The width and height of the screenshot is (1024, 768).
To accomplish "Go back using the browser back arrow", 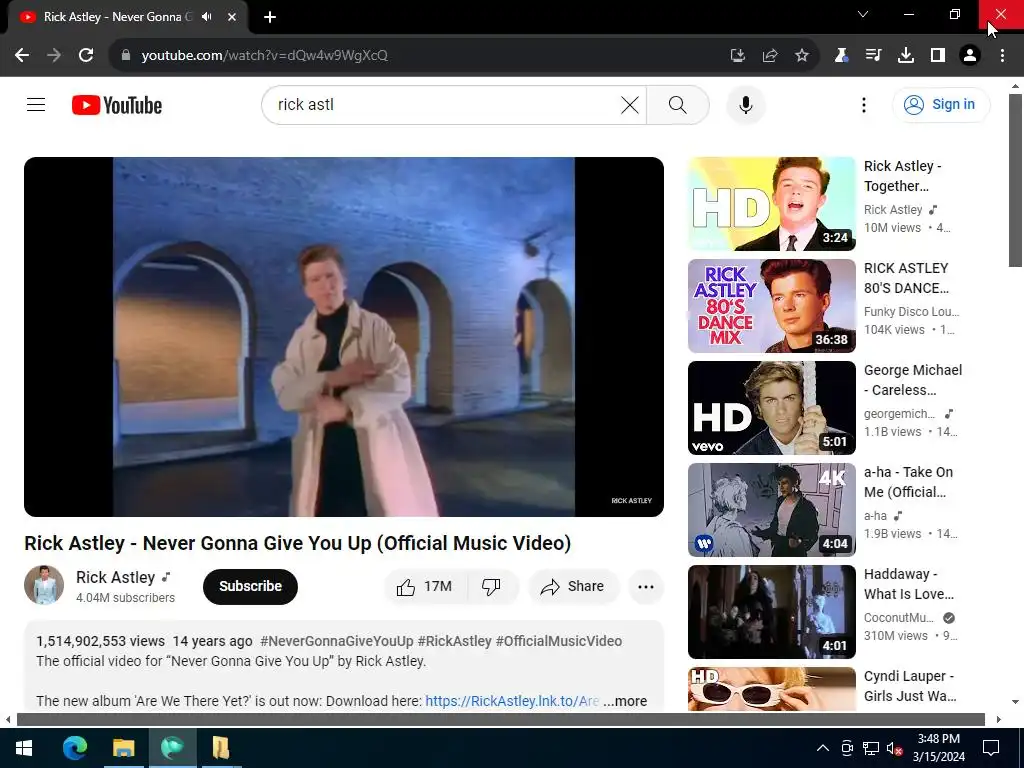I will tap(22, 56).
